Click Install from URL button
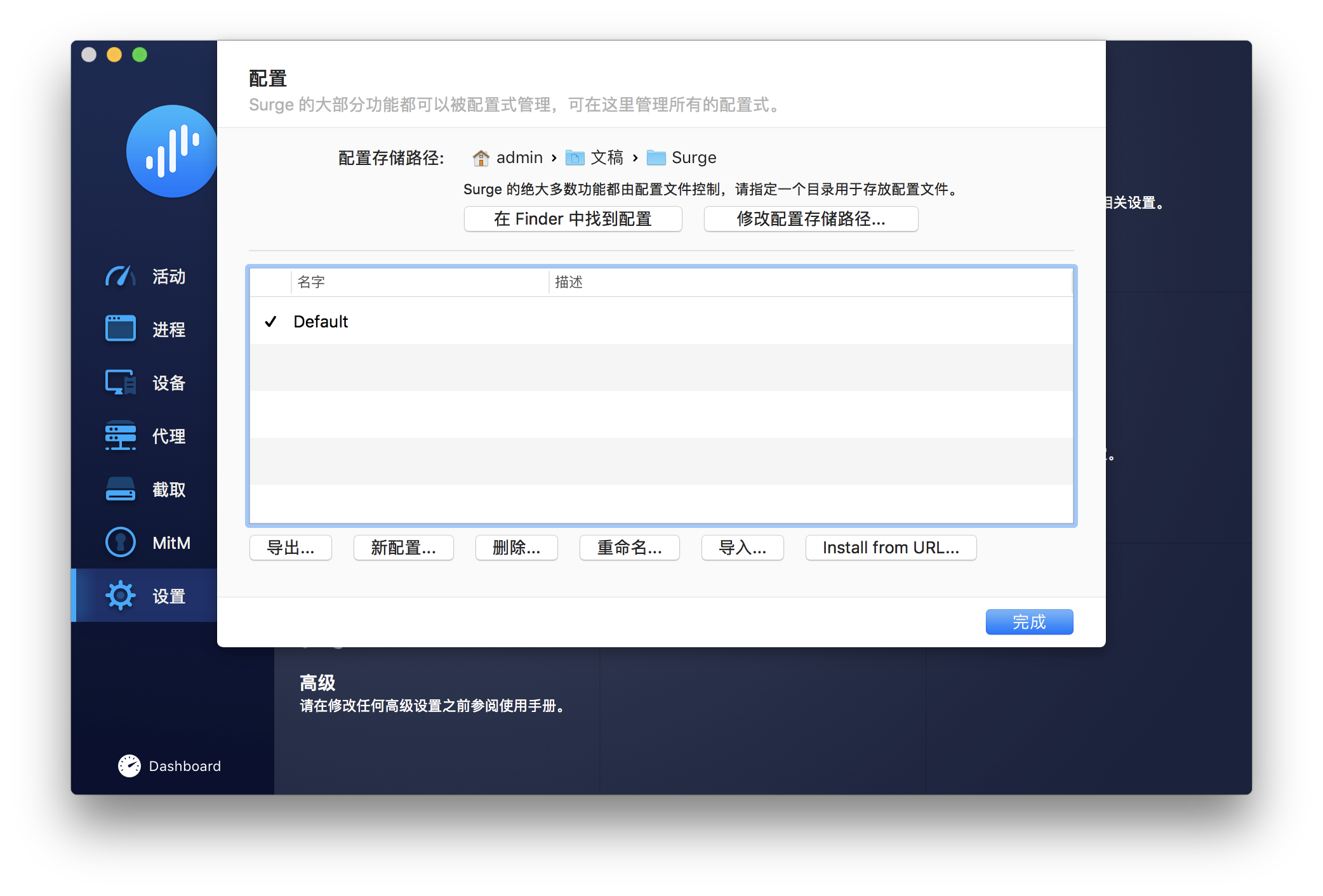1323x896 pixels. pyautogui.click(x=890, y=546)
